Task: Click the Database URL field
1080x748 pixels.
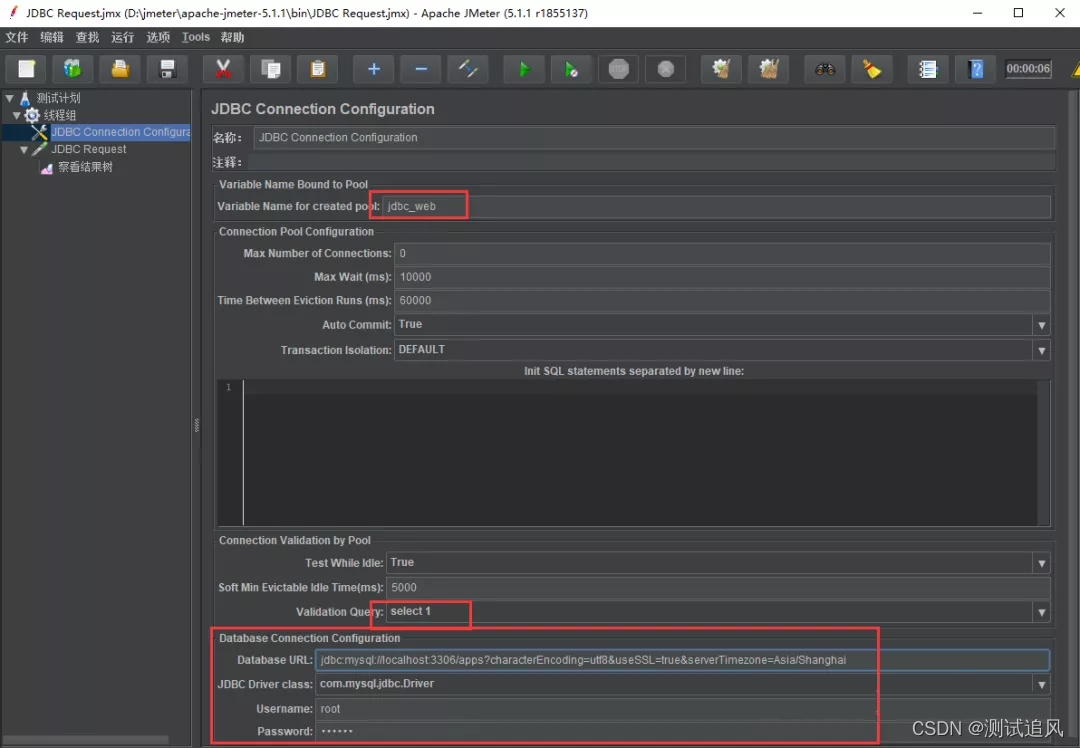Action: 682,660
